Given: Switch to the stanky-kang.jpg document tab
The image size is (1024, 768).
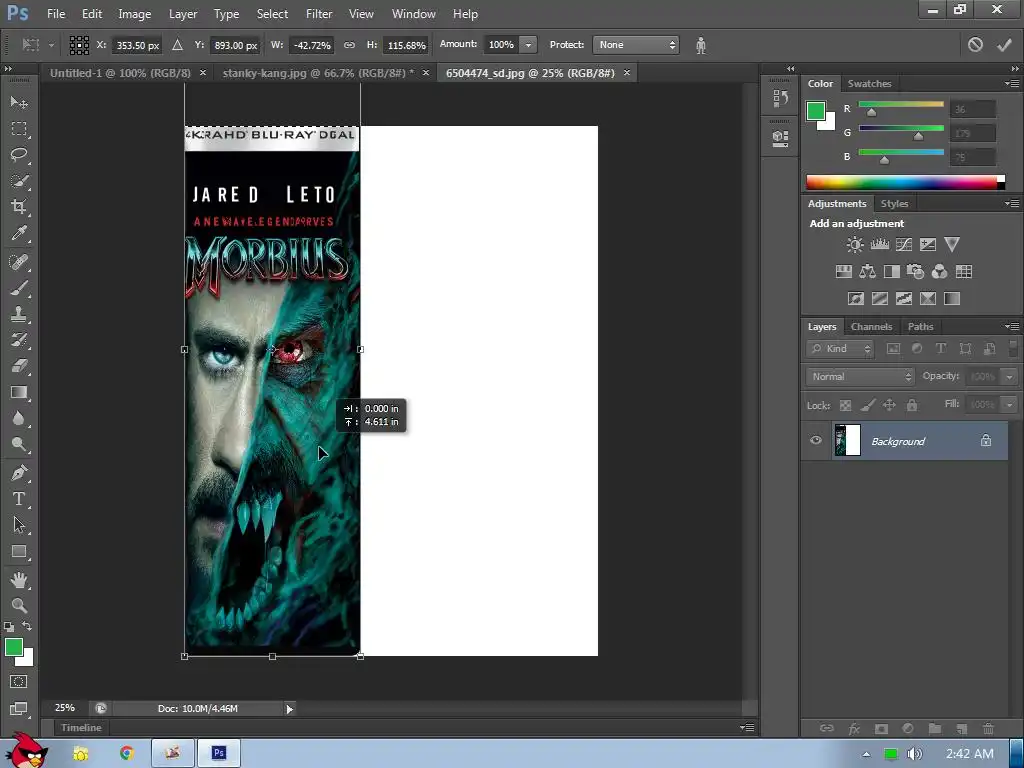Looking at the screenshot, I should [318, 73].
